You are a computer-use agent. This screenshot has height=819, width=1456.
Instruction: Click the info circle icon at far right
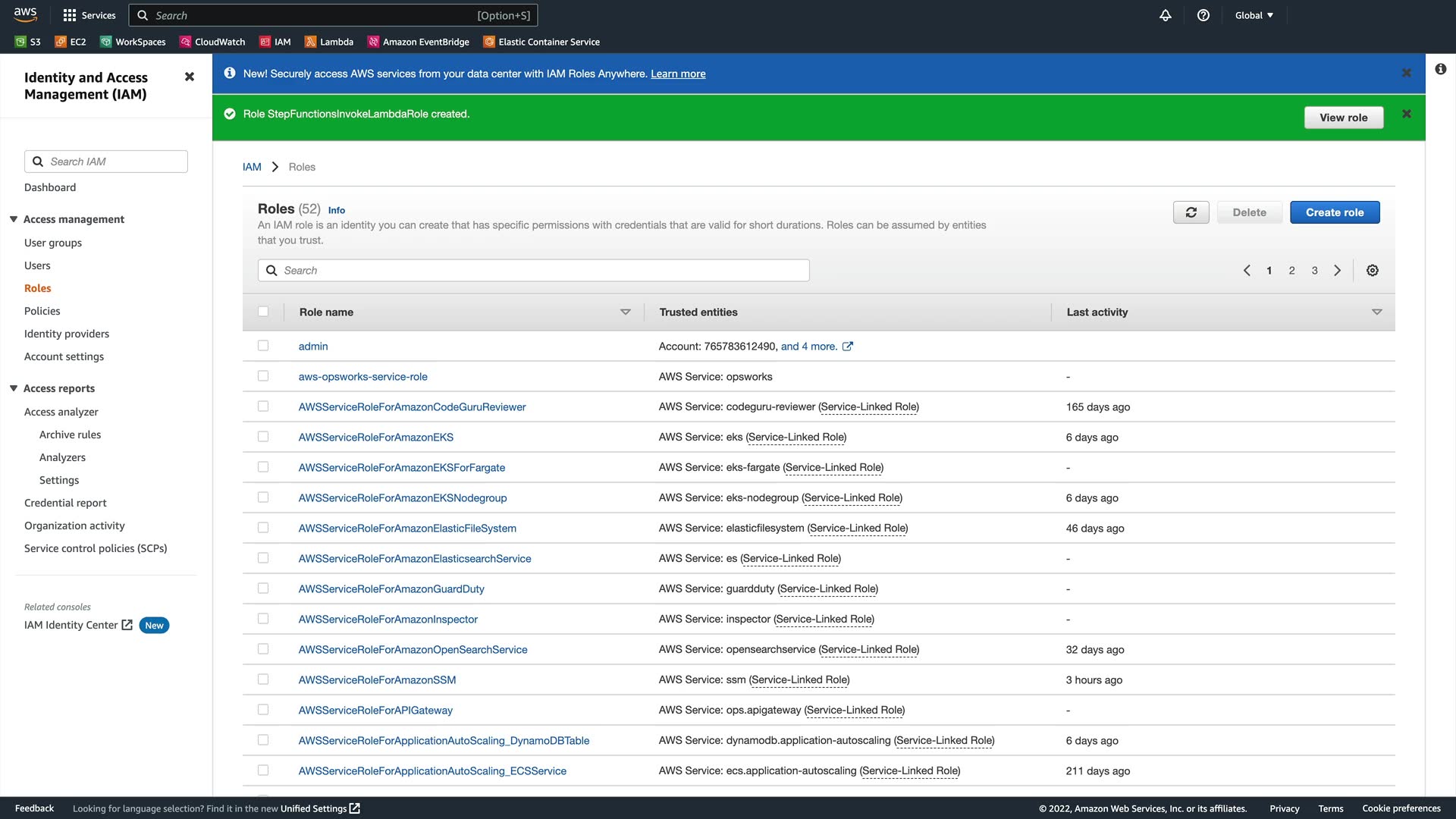(x=1441, y=69)
